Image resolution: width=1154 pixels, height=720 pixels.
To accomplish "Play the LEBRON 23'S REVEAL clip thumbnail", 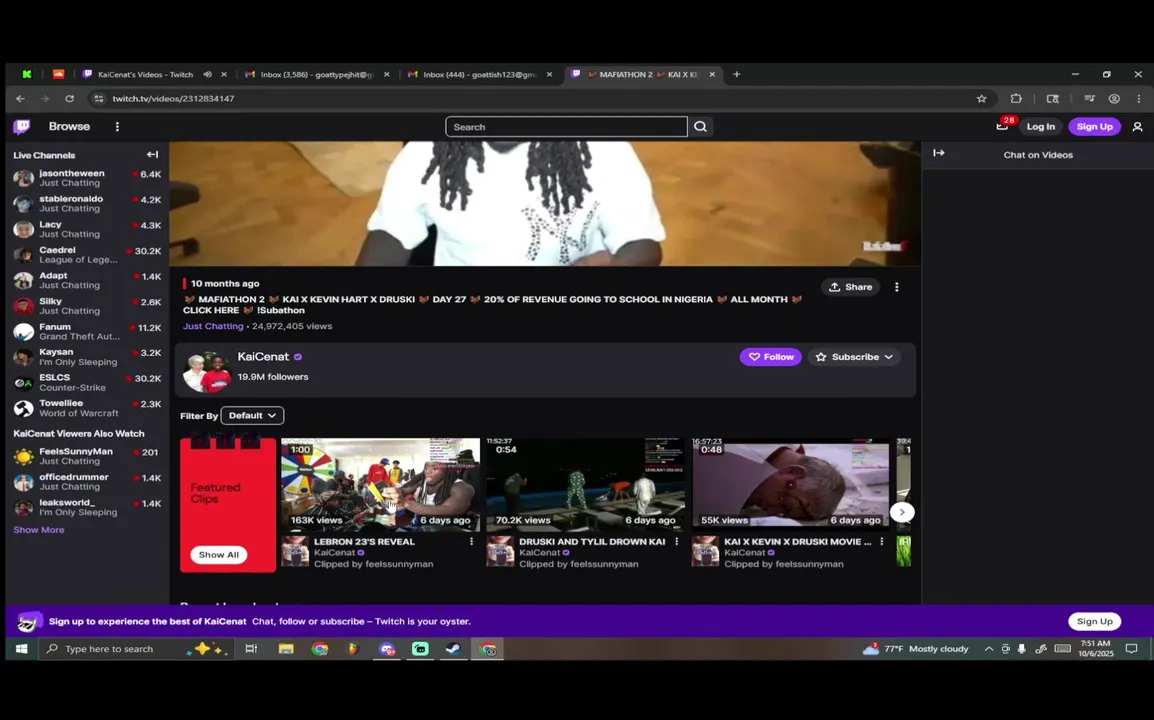I will pyautogui.click(x=380, y=484).
